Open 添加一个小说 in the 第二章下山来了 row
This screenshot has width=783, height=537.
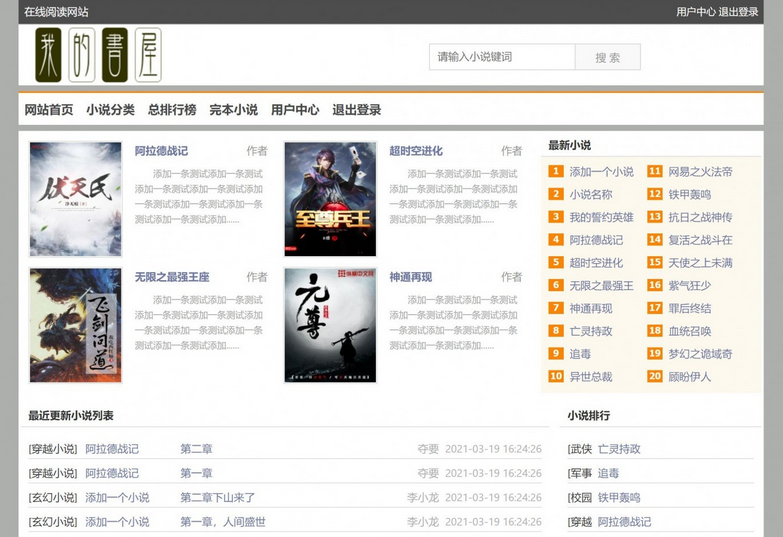117,498
